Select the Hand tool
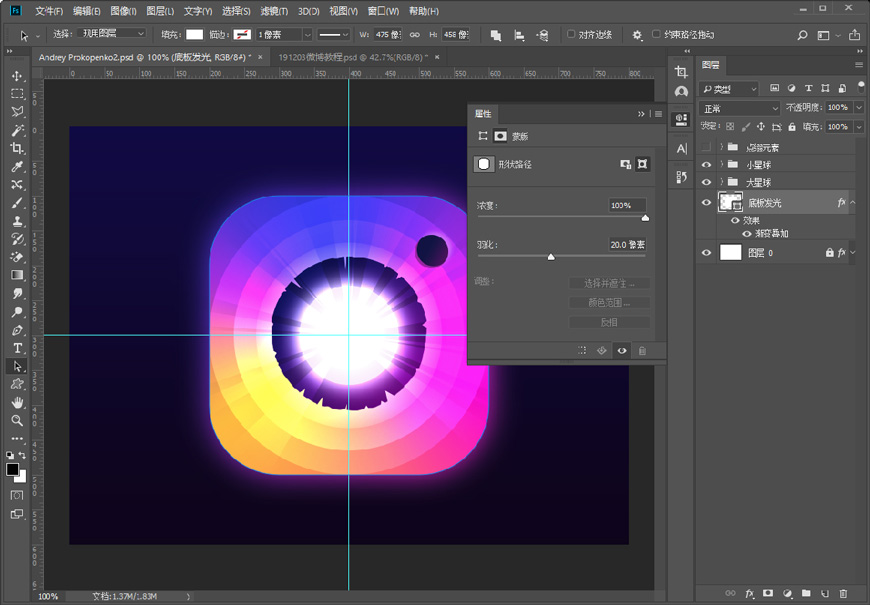Viewport: 870px width, 605px height. click(17, 402)
